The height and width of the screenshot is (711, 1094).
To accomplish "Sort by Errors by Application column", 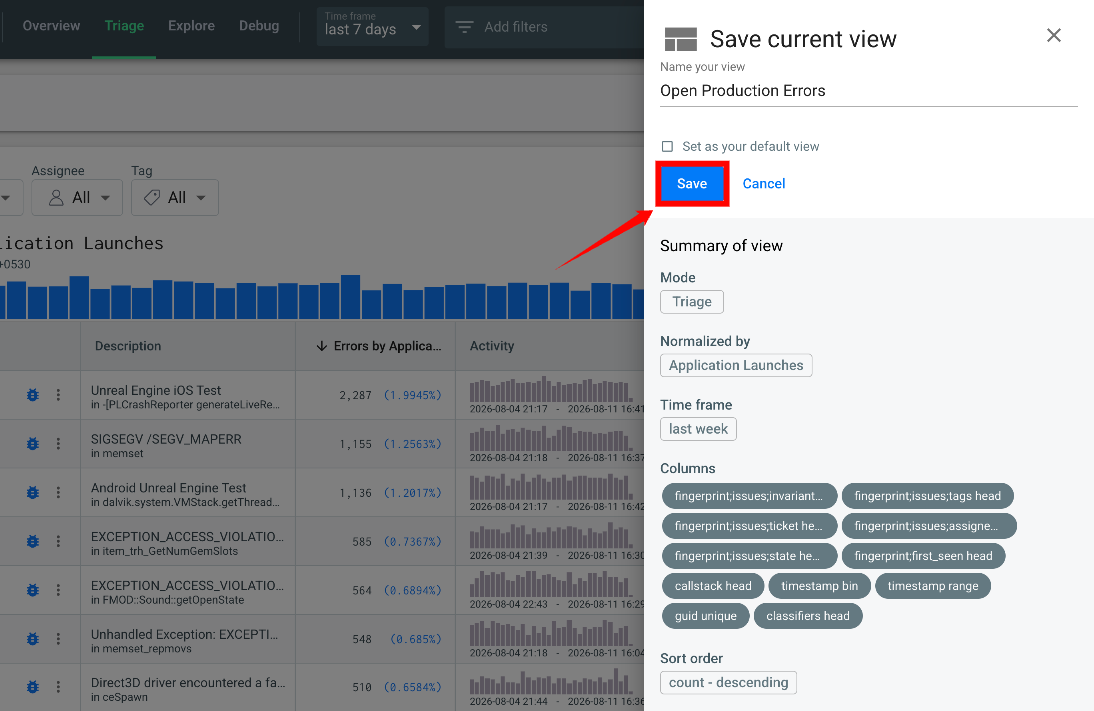I will coord(379,346).
